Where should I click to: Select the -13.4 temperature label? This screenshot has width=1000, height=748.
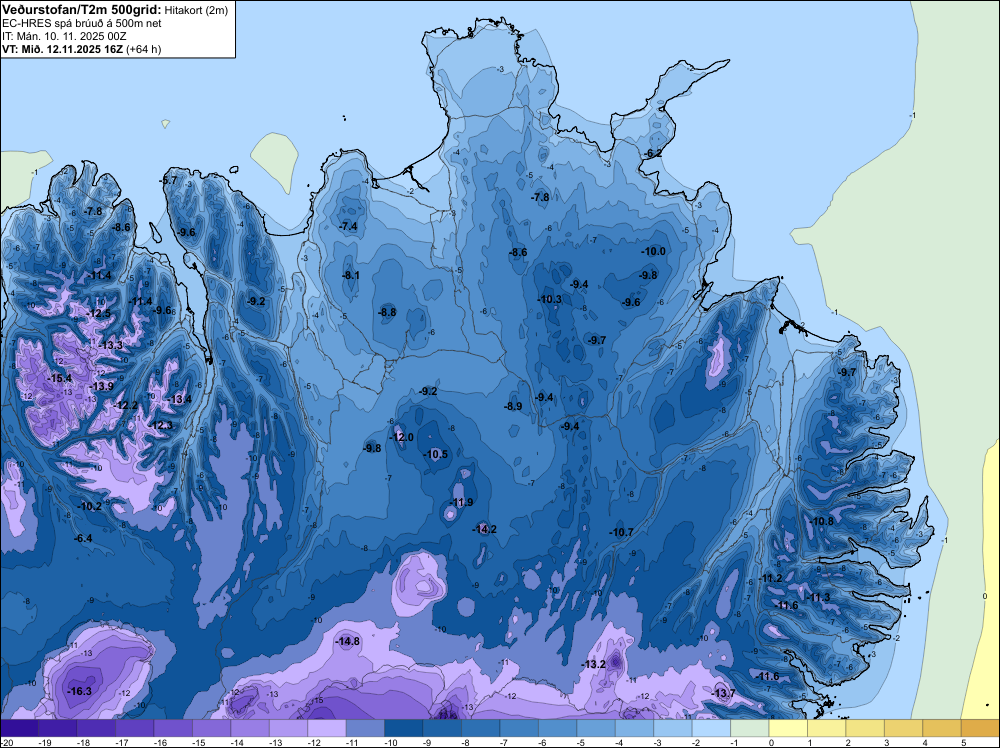point(180,399)
